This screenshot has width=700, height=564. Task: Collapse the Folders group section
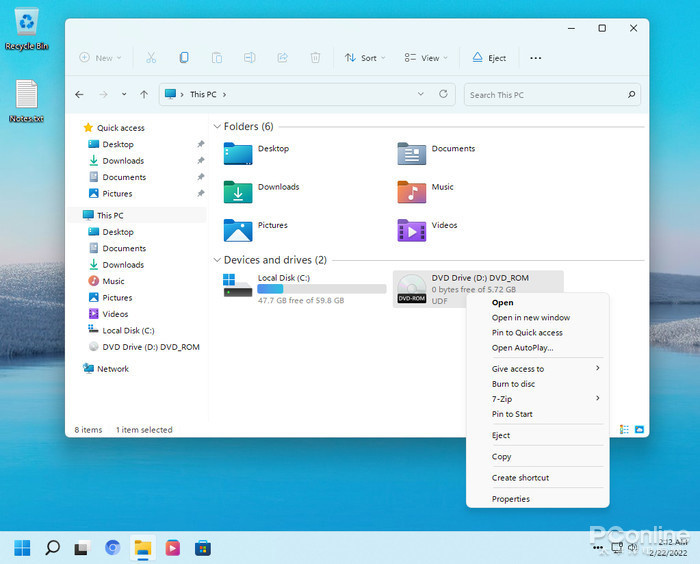(x=216, y=127)
